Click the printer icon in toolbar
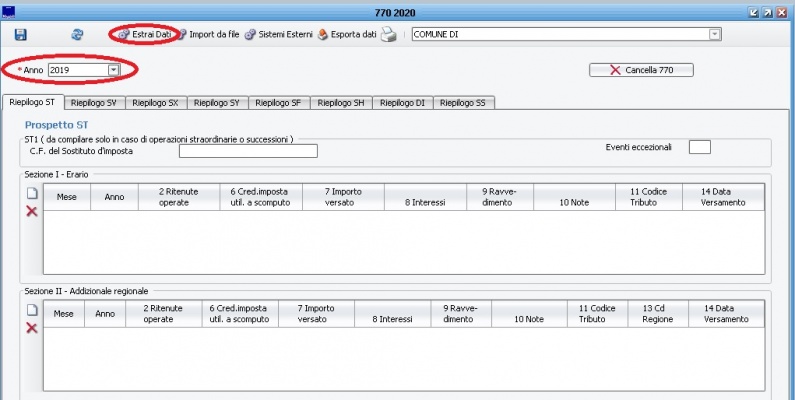This screenshot has width=795, height=400. click(x=388, y=34)
